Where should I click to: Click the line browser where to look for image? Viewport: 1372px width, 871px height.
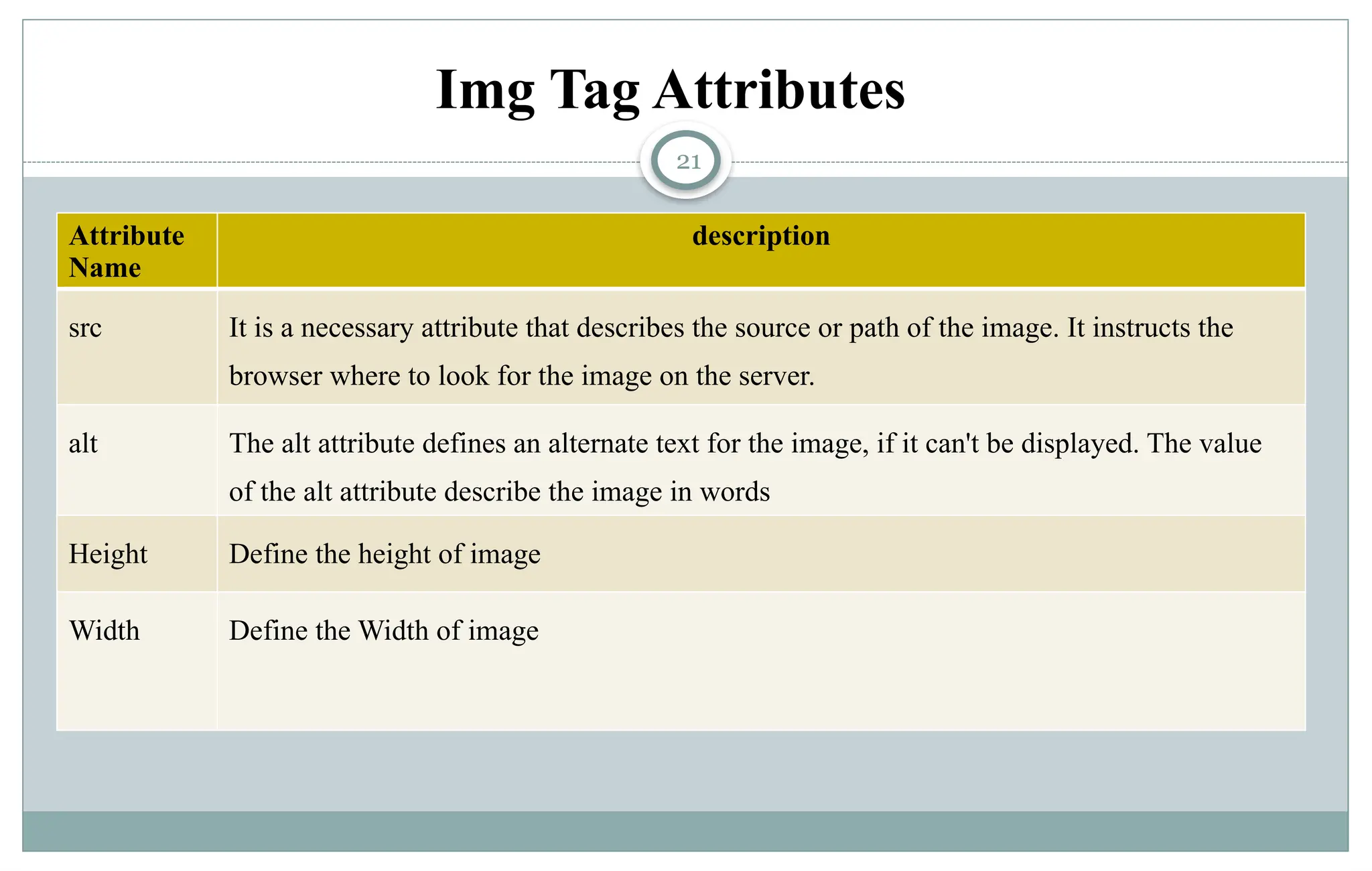(522, 376)
